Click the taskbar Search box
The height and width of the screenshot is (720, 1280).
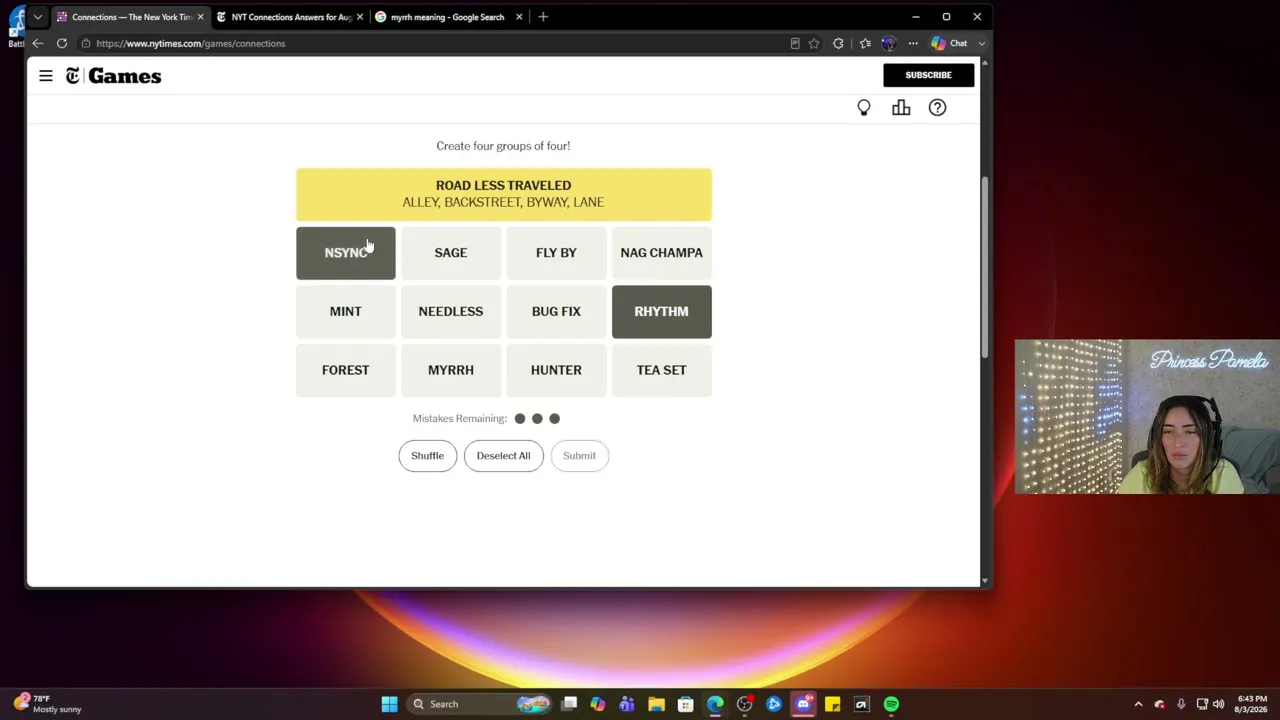tap(479, 704)
